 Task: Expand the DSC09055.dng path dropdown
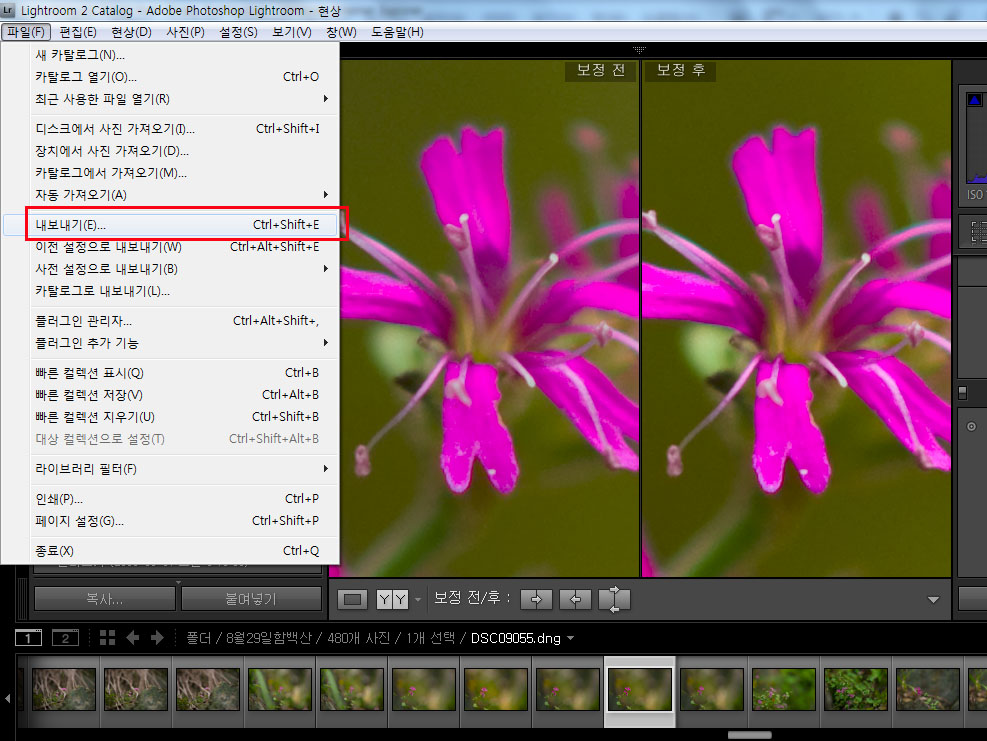[571, 638]
